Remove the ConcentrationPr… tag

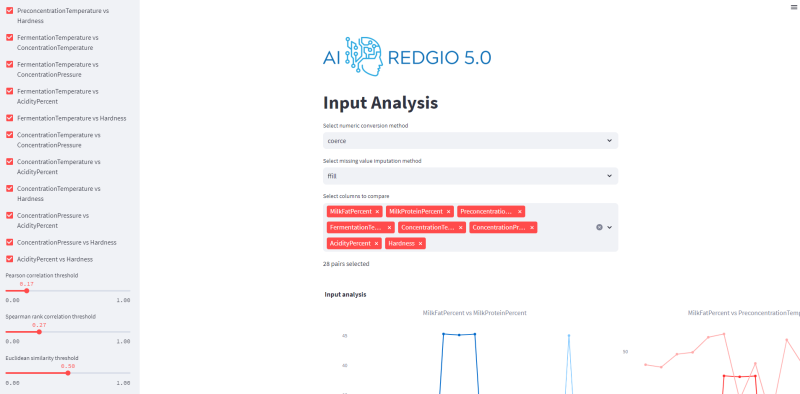tap(532, 228)
